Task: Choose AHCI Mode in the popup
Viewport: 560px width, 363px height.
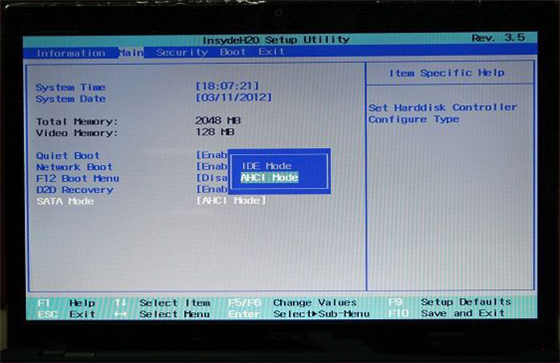Action: (269, 178)
